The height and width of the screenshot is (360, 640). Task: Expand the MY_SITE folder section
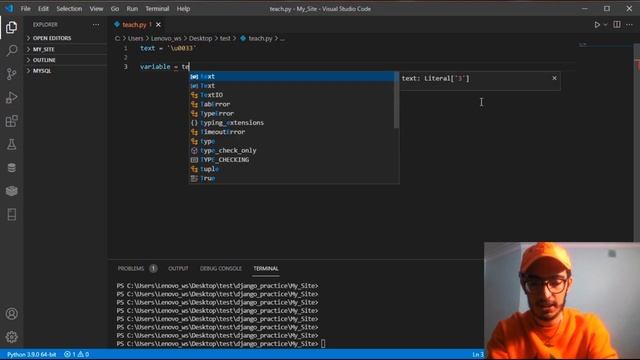point(65,49)
